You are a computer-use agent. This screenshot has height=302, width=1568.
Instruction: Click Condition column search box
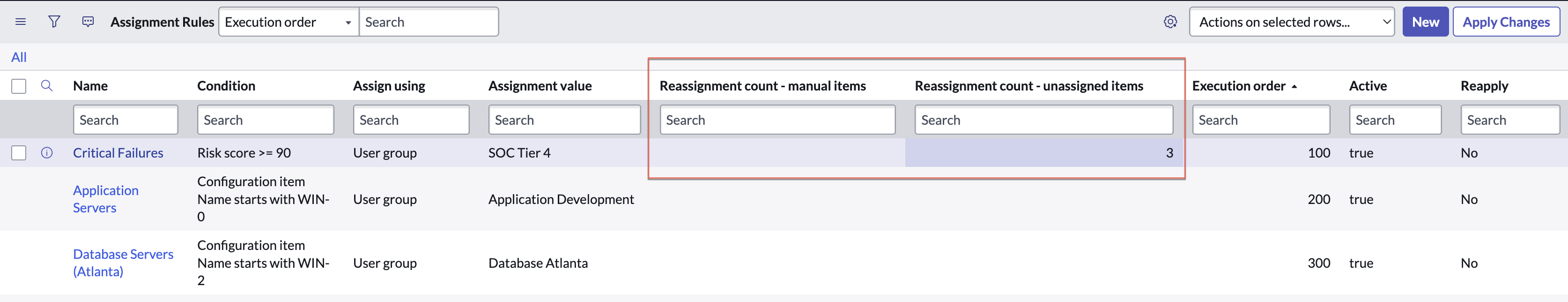coord(266,120)
